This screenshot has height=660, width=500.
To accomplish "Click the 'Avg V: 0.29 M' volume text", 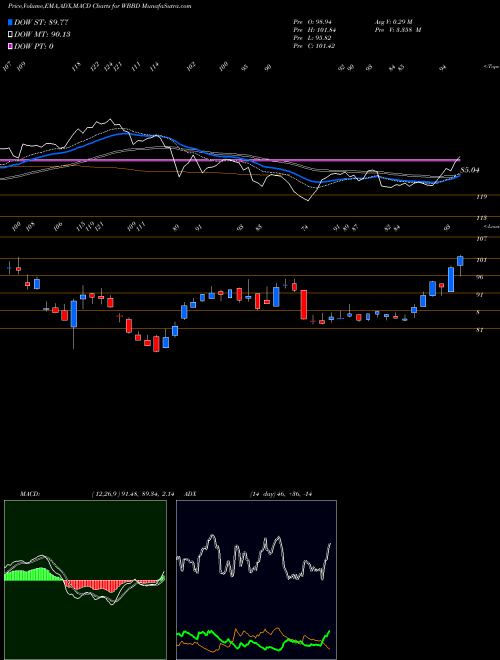I will click(395, 21).
